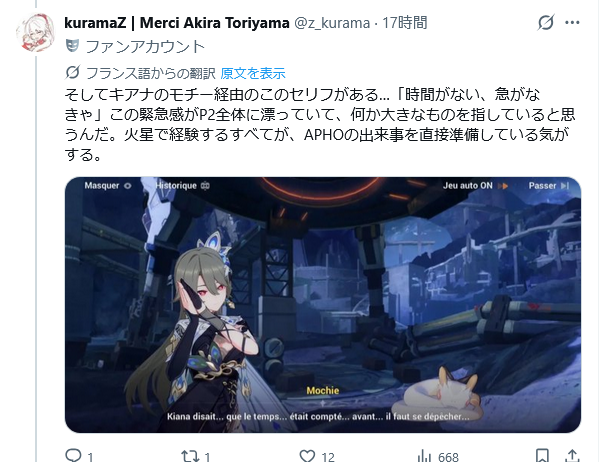Click the fan account mask icon
The width and height of the screenshot is (609, 462).
click(x=72, y=46)
